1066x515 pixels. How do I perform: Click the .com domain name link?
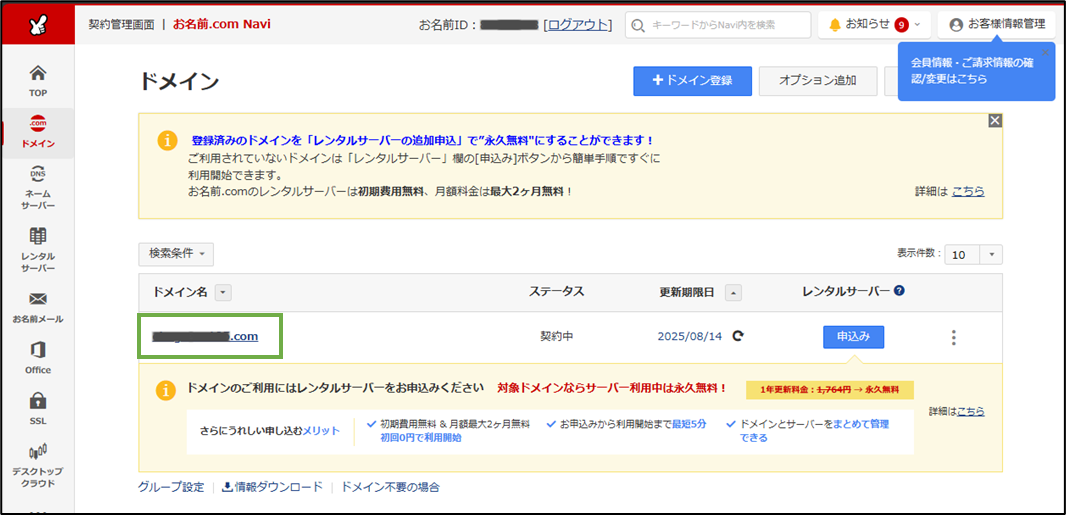pyautogui.click(x=205, y=336)
